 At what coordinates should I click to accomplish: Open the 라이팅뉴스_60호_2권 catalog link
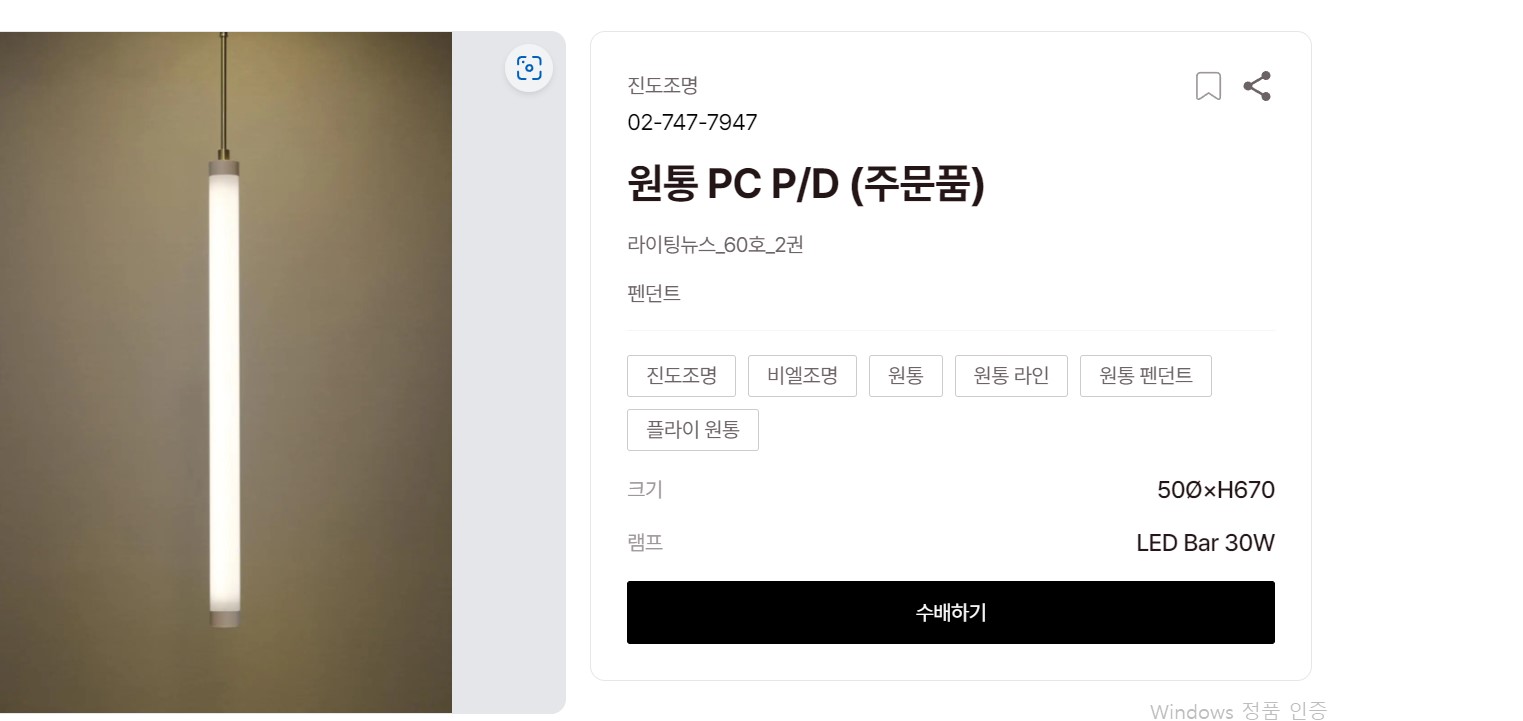pos(715,245)
